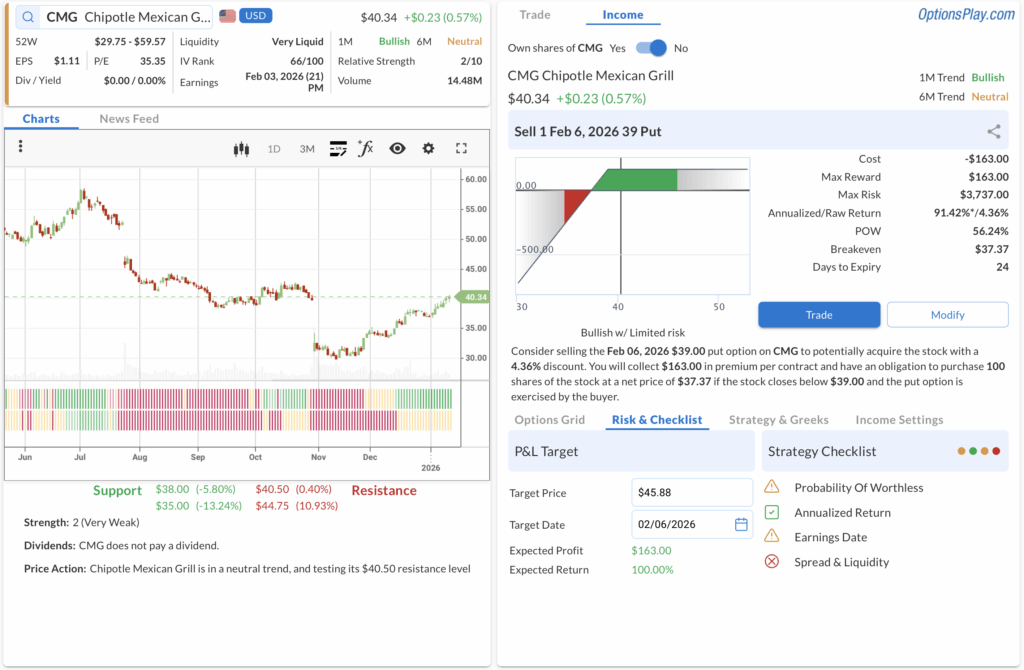Toggle the Own shares of CMG switch
Image resolution: width=1024 pixels, height=670 pixels.
click(x=651, y=48)
